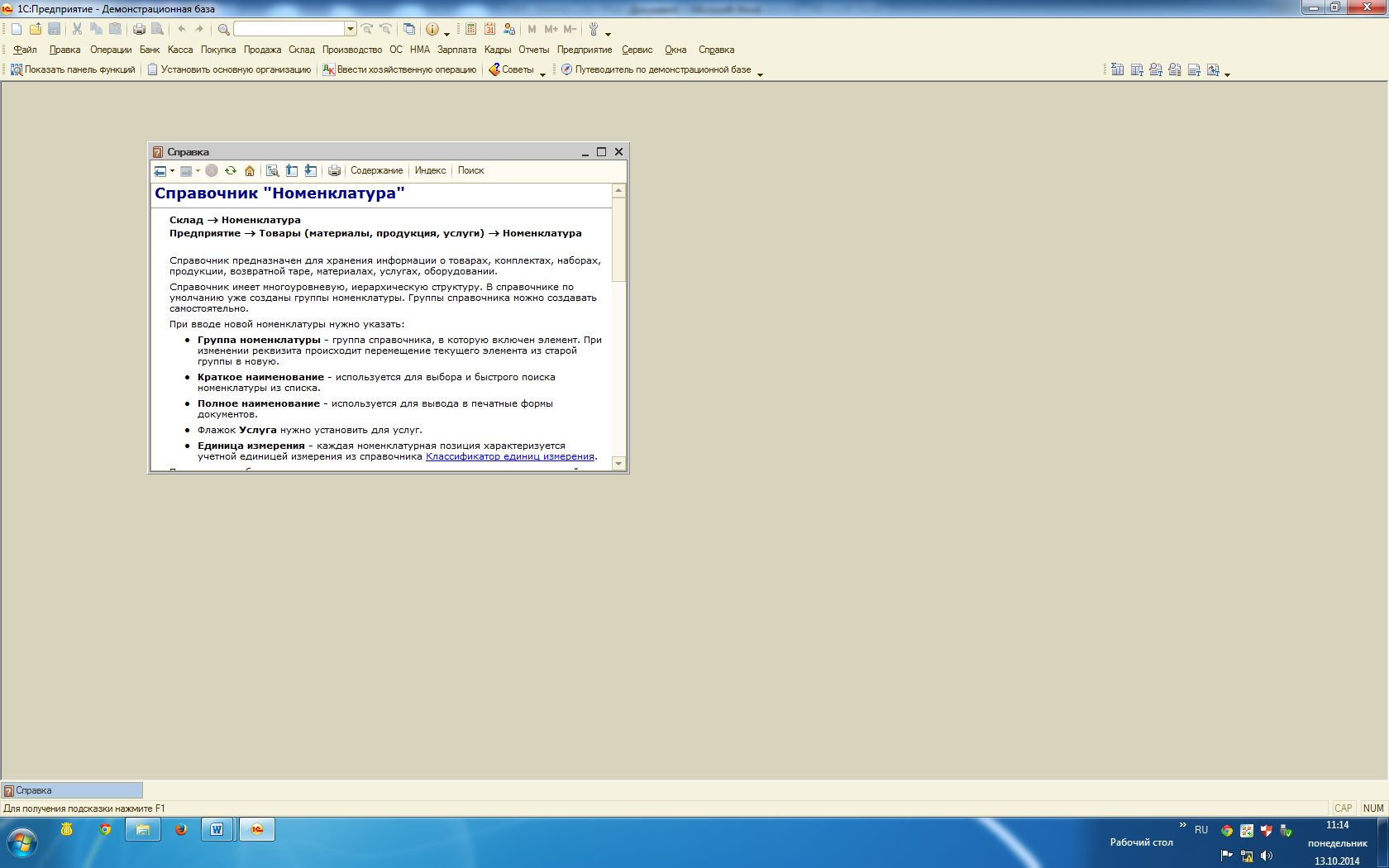The image size is (1389, 868).
Task: Click the main toolbar search text field
Action: [x=289, y=29]
